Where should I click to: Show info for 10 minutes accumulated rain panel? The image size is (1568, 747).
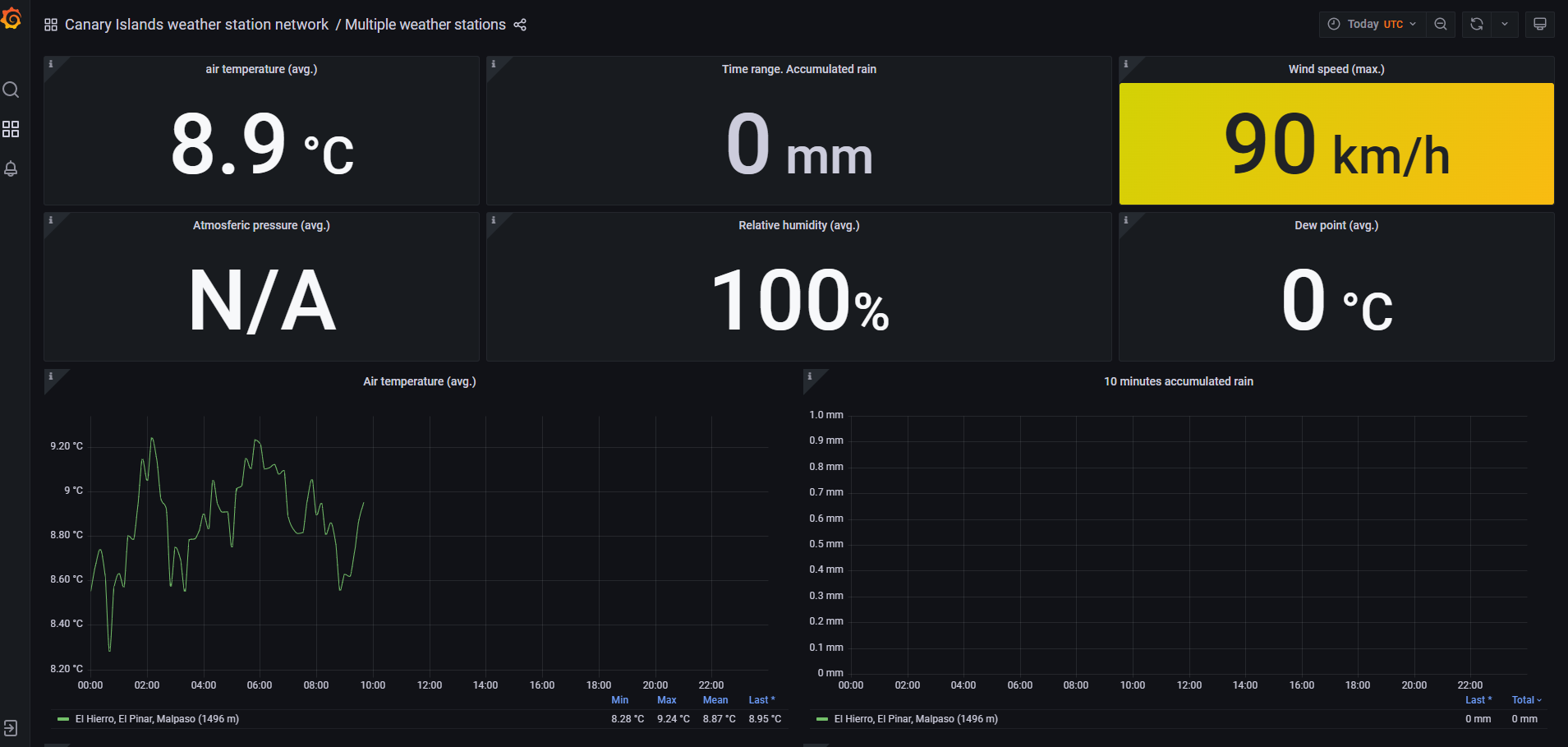pos(810,376)
